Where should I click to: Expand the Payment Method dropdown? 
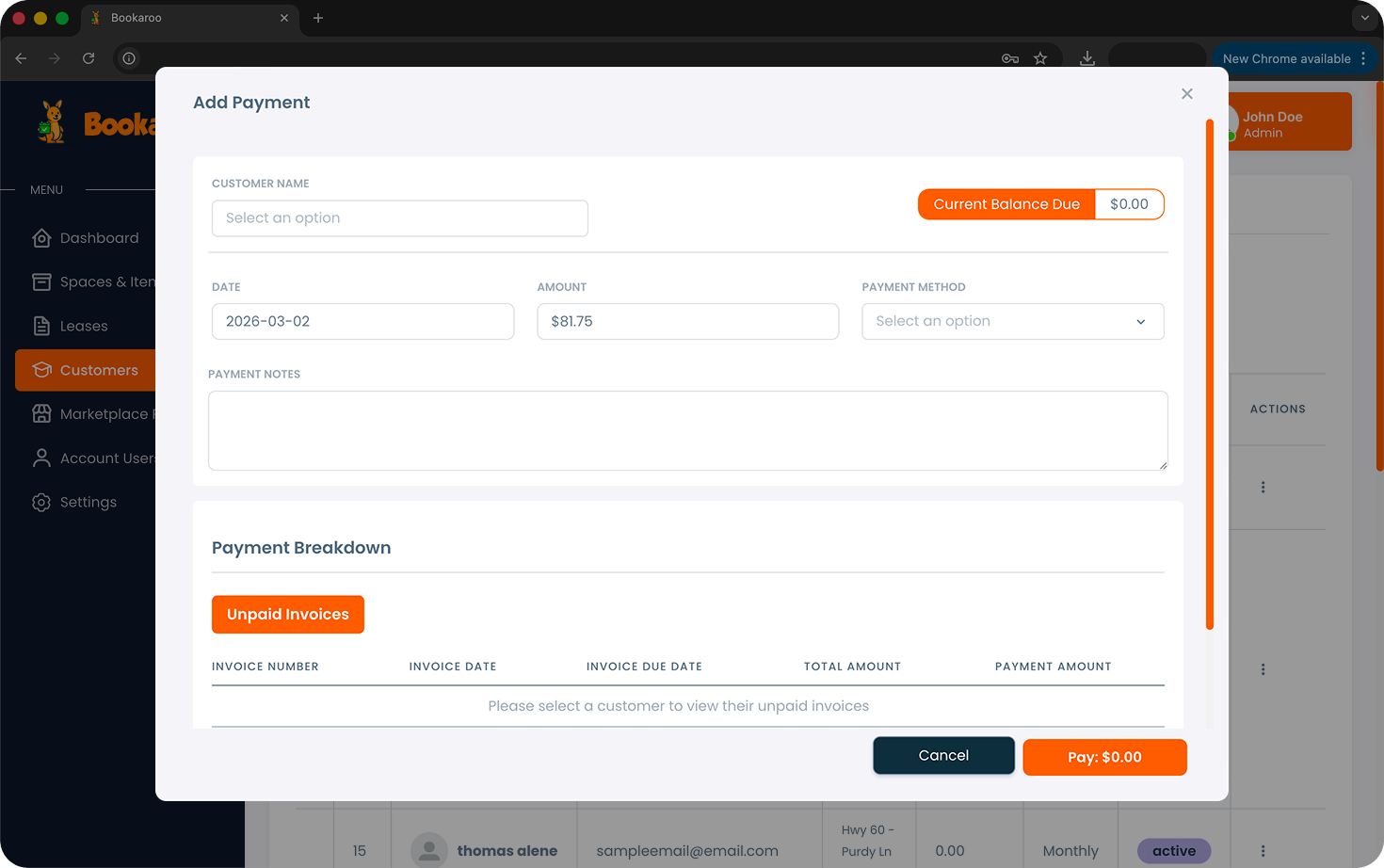[x=1012, y=321]
